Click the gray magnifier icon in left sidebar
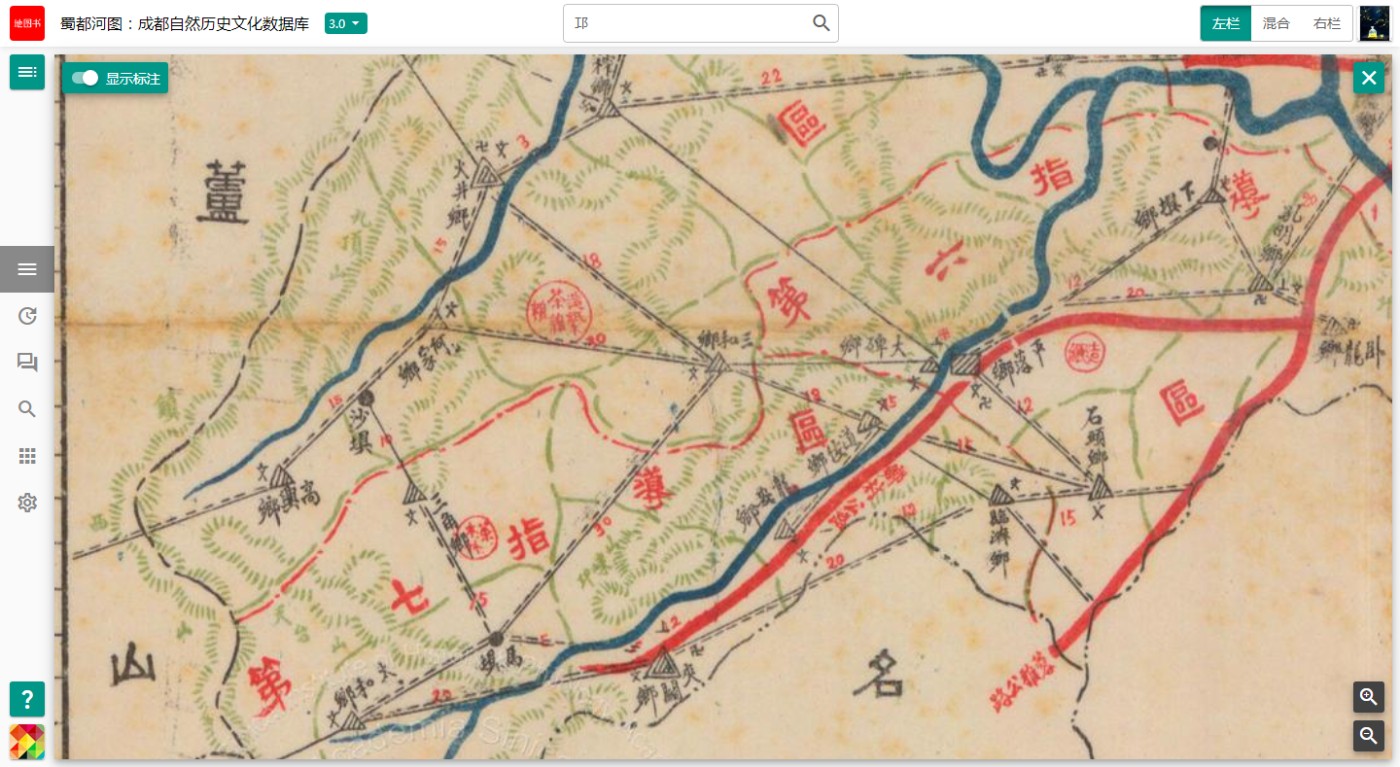The height and width of the screenshot is (767, 1400). click(x=27, y=409)
